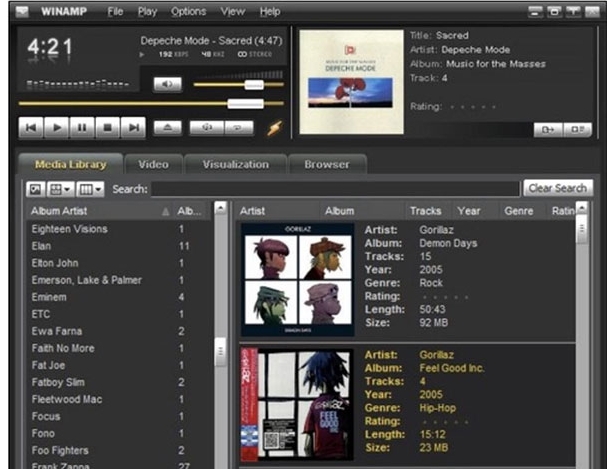
Task: Pause the current song
Action: click(82, 128)
